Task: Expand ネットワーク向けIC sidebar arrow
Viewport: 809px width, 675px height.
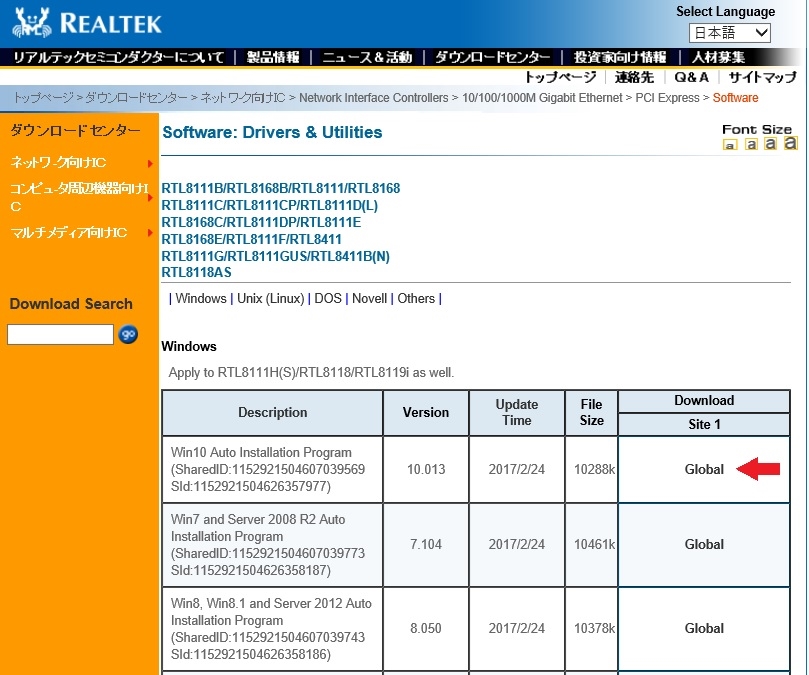Action: click(x=150, y=164)
